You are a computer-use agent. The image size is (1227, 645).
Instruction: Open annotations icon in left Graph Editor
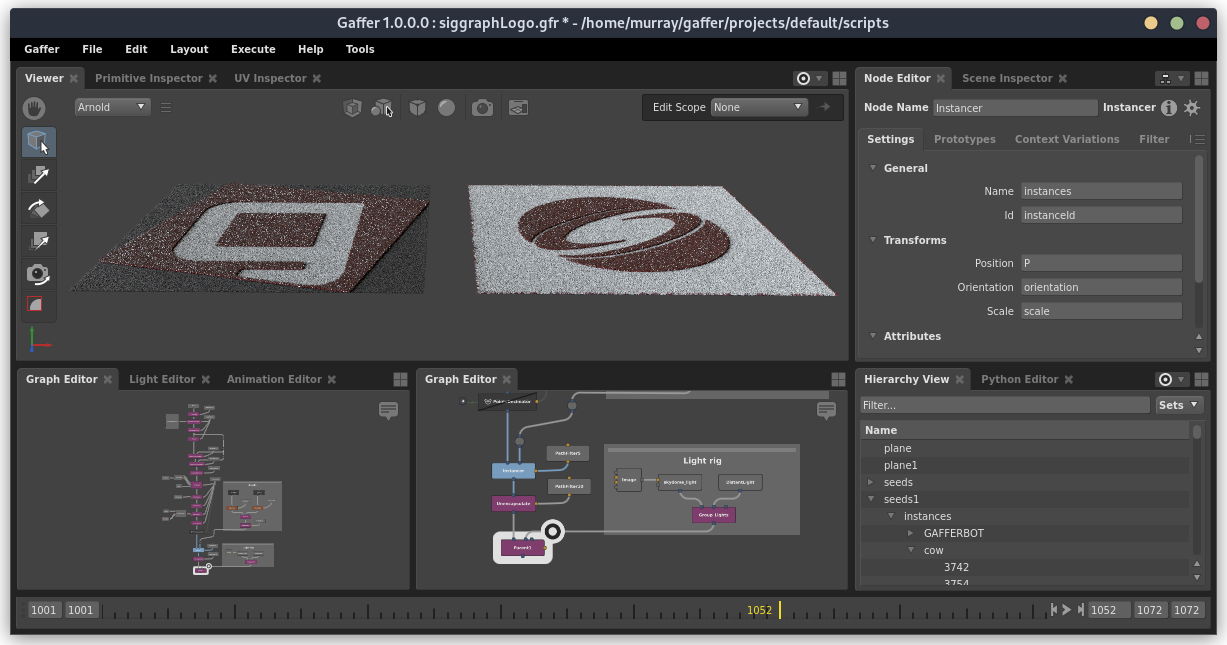[x=388, y=410]
